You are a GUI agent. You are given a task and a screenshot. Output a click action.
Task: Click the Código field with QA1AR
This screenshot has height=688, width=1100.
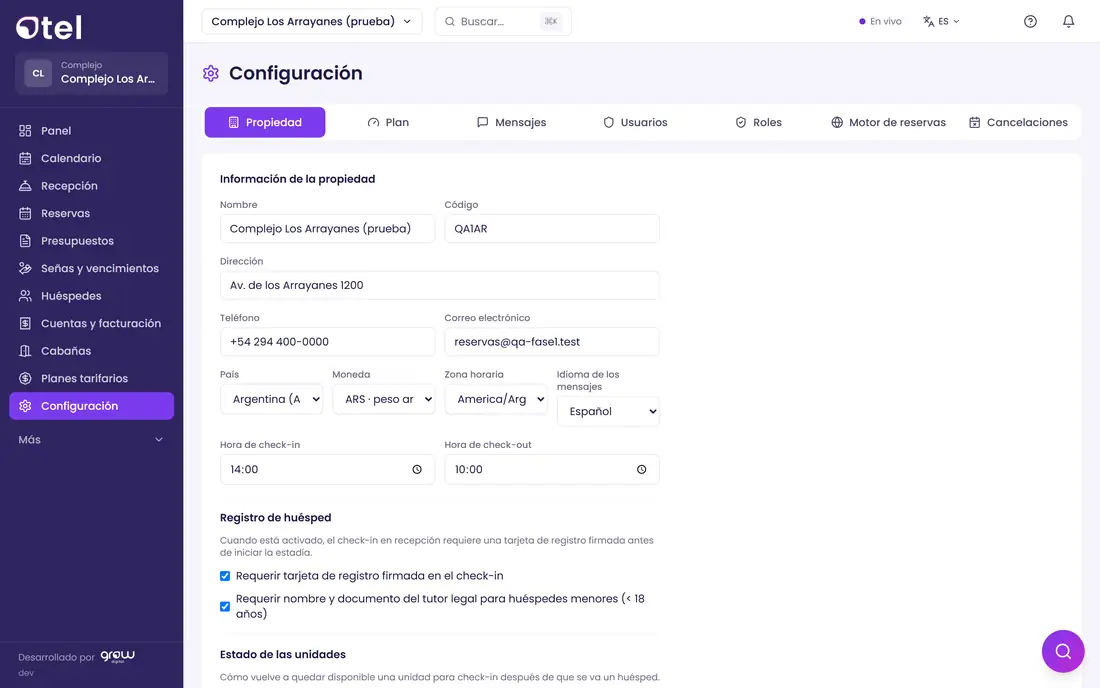click(x=552, y=229)
